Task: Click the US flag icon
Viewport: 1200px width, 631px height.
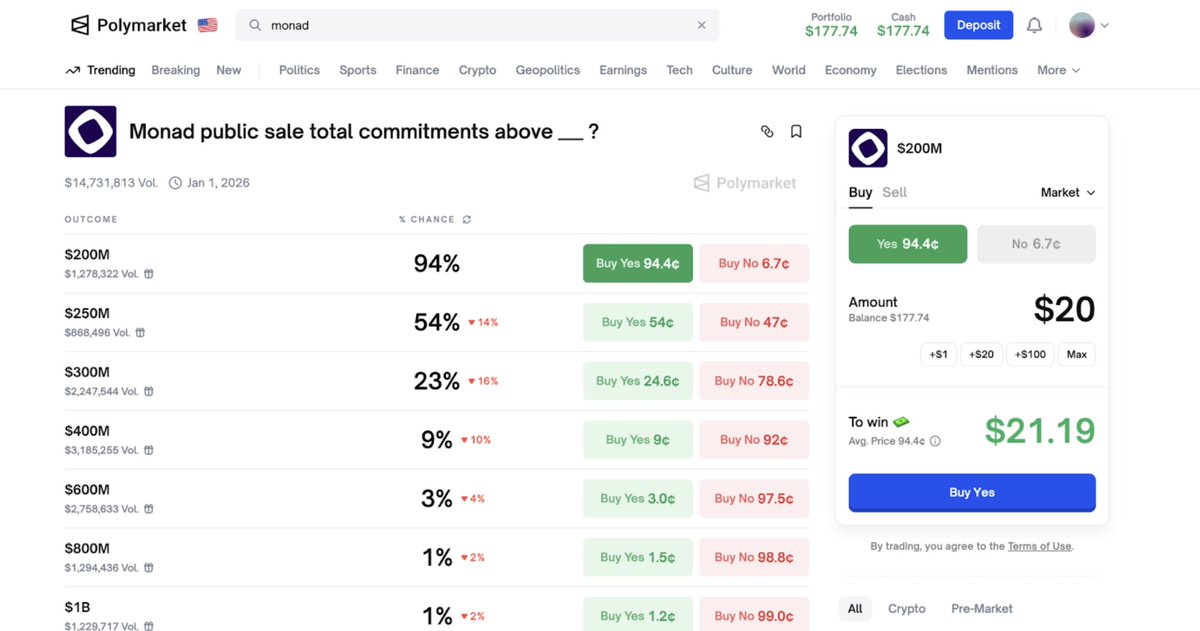Action: coord(208,25)
